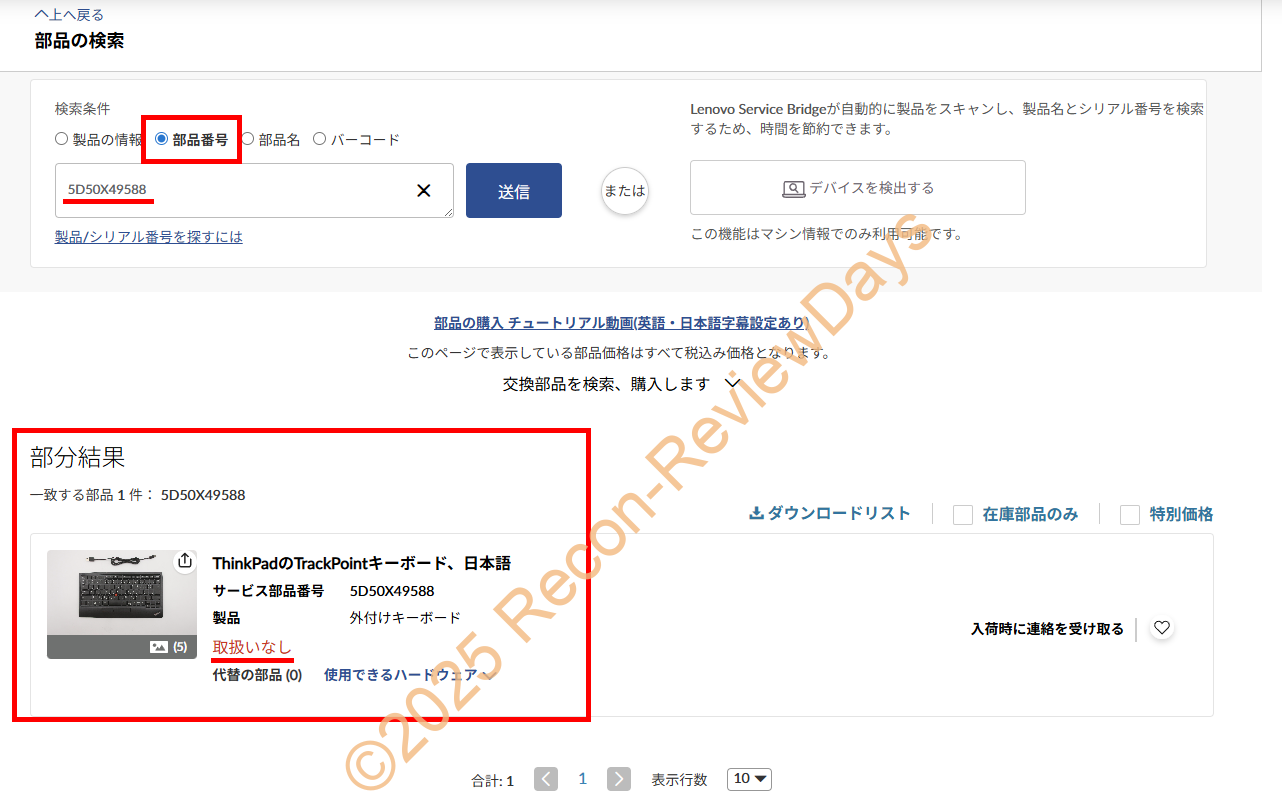
Task: Expand 使用できるハードウェア compatible hardware list
Action: point(409,675)
